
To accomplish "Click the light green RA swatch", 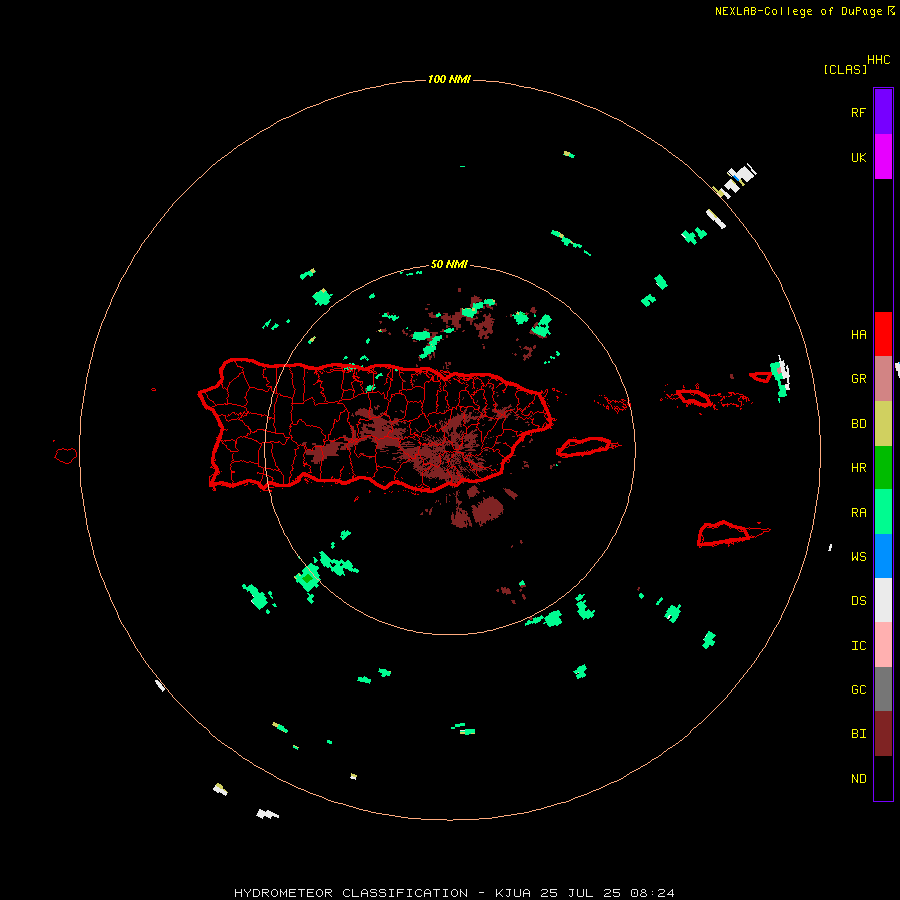I will coord(883,512).
